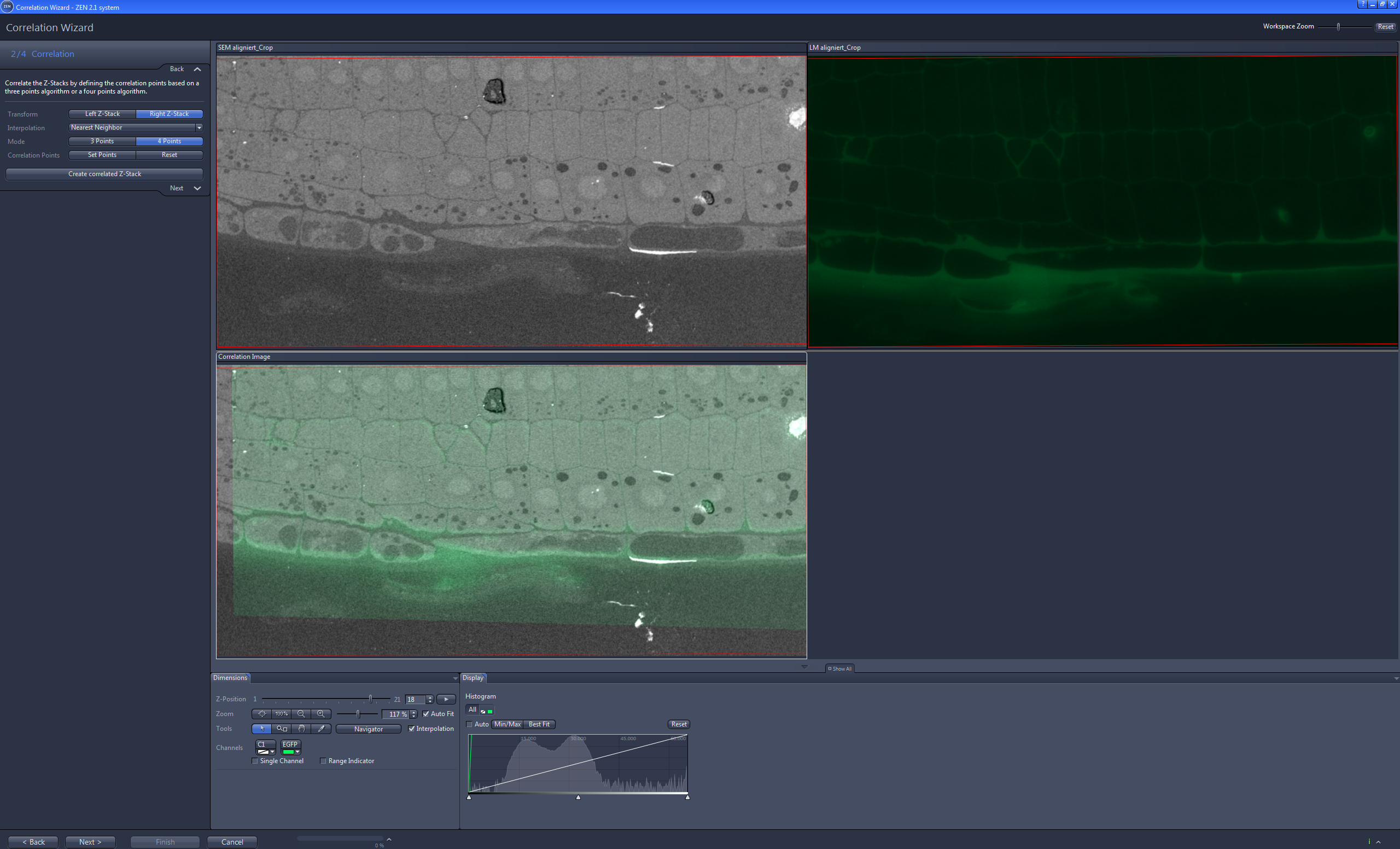Open the Navigator window

click(368, 729)
